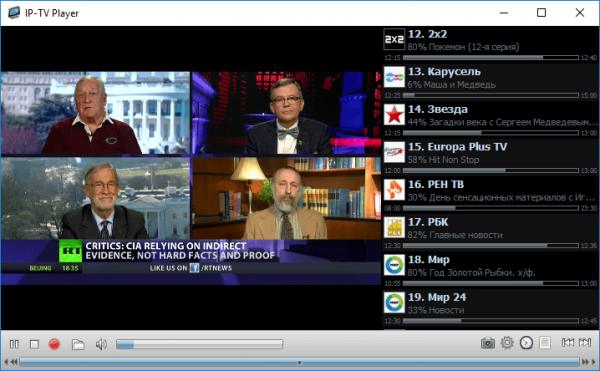Click program text '6% Маша и Медведь'
Screen dimensions: 600x371
[x=452, y=85]
